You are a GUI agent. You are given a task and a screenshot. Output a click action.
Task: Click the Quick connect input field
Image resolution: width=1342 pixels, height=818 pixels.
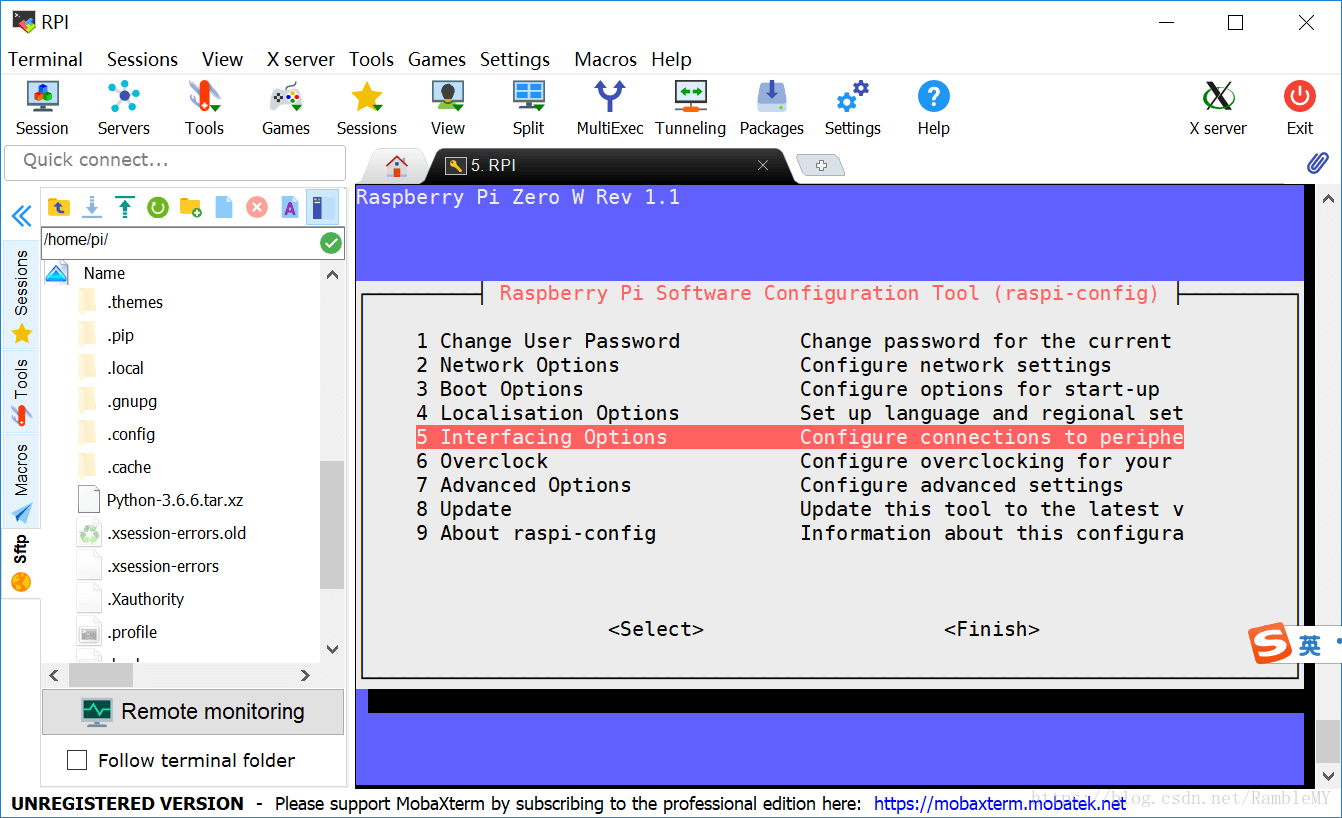[175, 162]
